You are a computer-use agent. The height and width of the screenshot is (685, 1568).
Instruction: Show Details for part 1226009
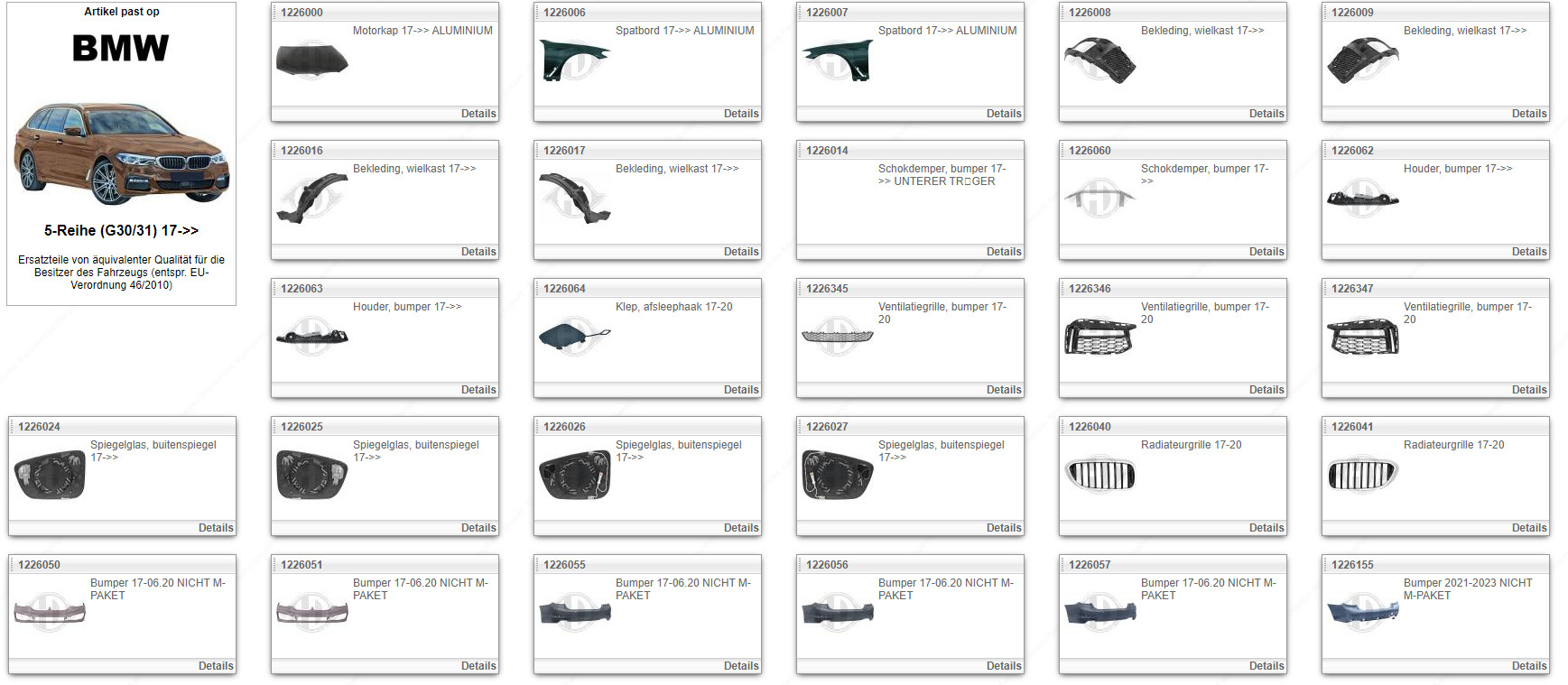[1529, 114]
